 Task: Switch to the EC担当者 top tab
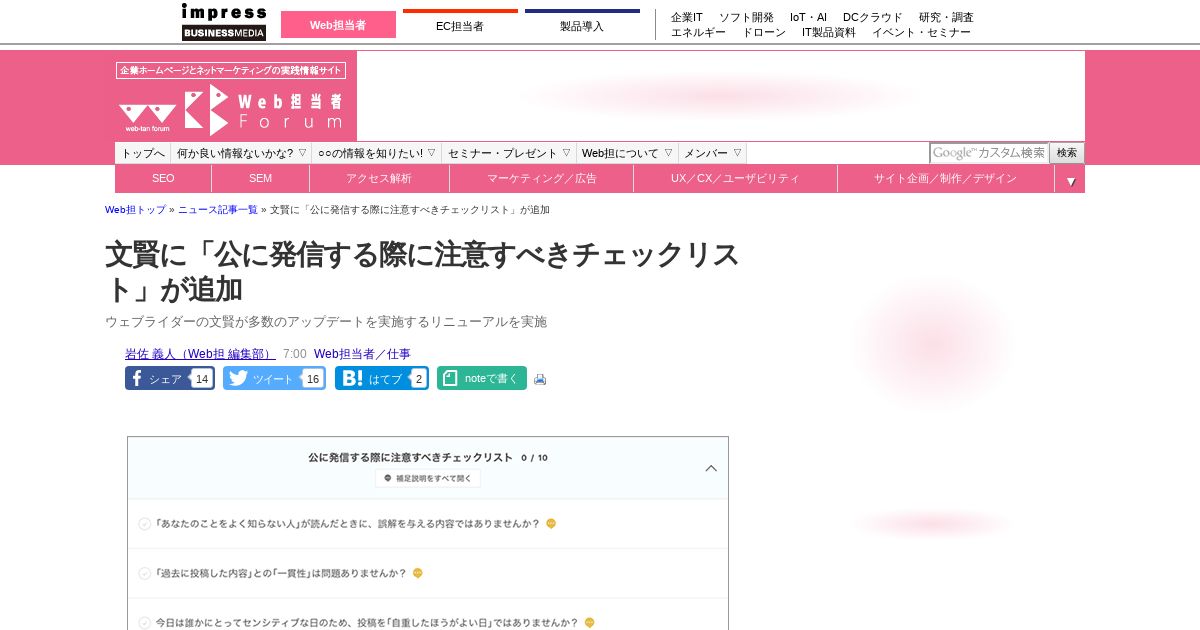tap(460, 25)
